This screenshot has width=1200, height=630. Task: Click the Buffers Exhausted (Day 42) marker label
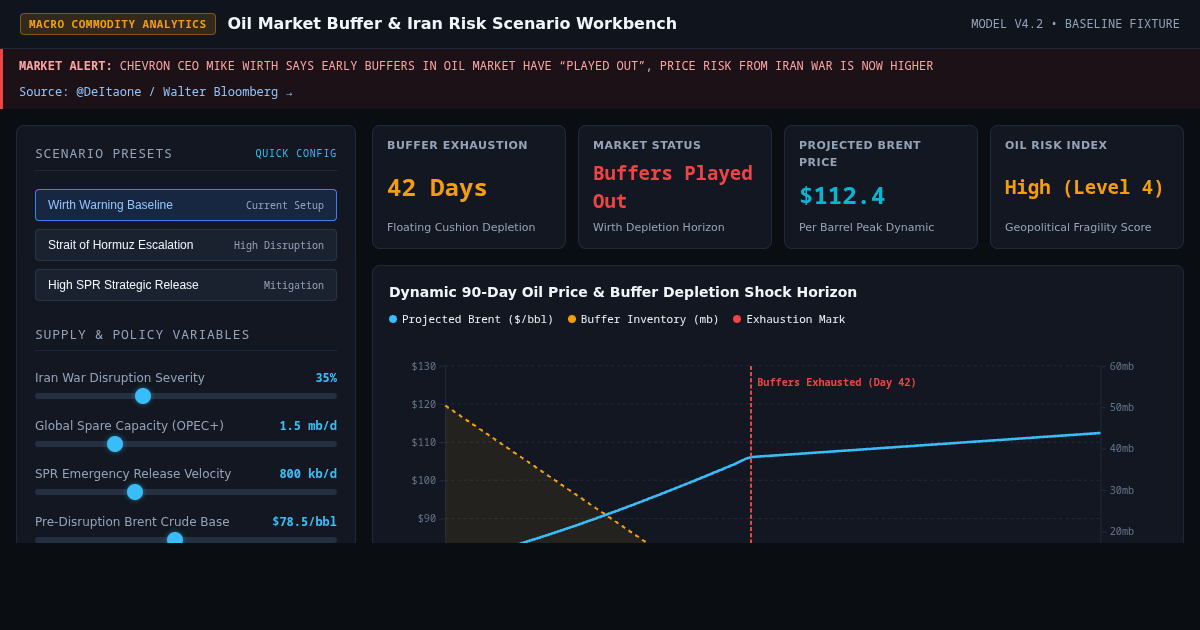tap(836, 383)
